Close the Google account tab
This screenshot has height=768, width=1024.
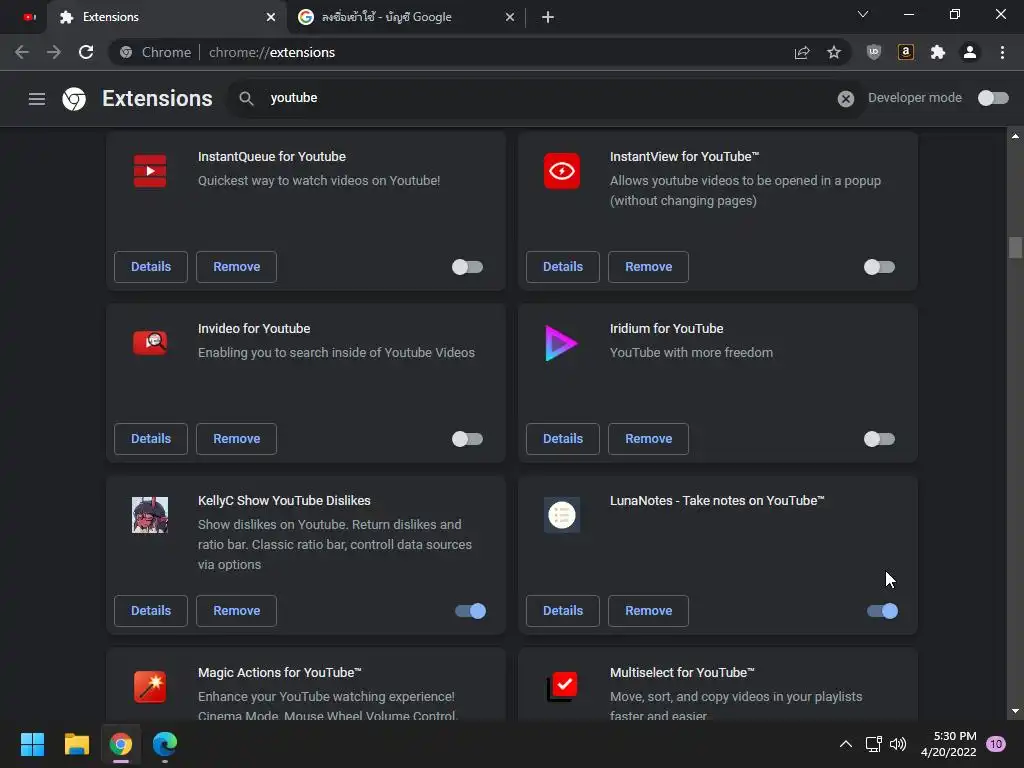pos(509,17)
